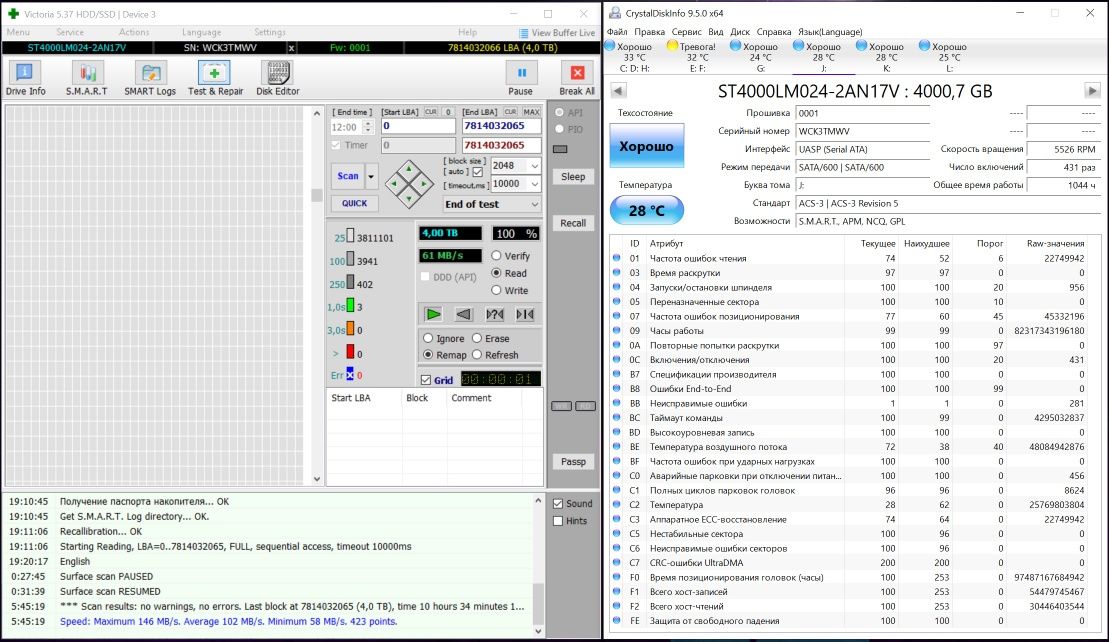Viewport: 1109px width, 642px height.
Task: Open Victoria Service menu
Action: click(70, 33)
